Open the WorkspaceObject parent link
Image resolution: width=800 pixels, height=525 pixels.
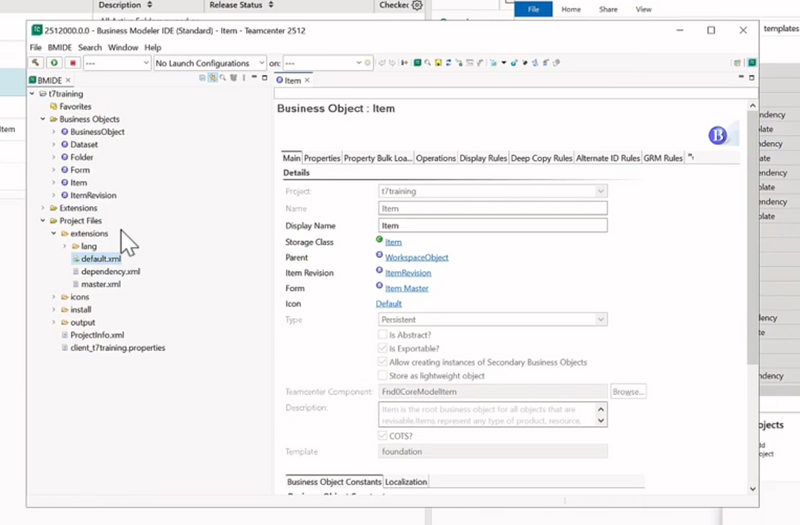tap(417, 257)
